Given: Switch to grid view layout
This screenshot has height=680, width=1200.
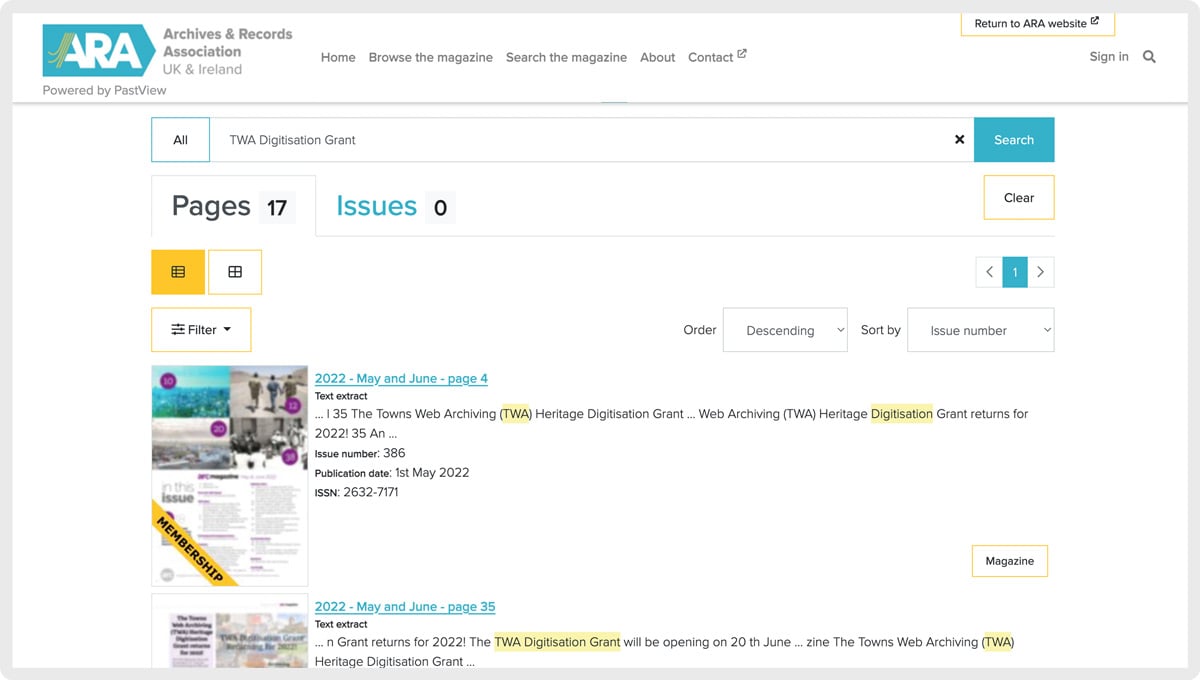Looking at the screenshot, I should 235,272.
